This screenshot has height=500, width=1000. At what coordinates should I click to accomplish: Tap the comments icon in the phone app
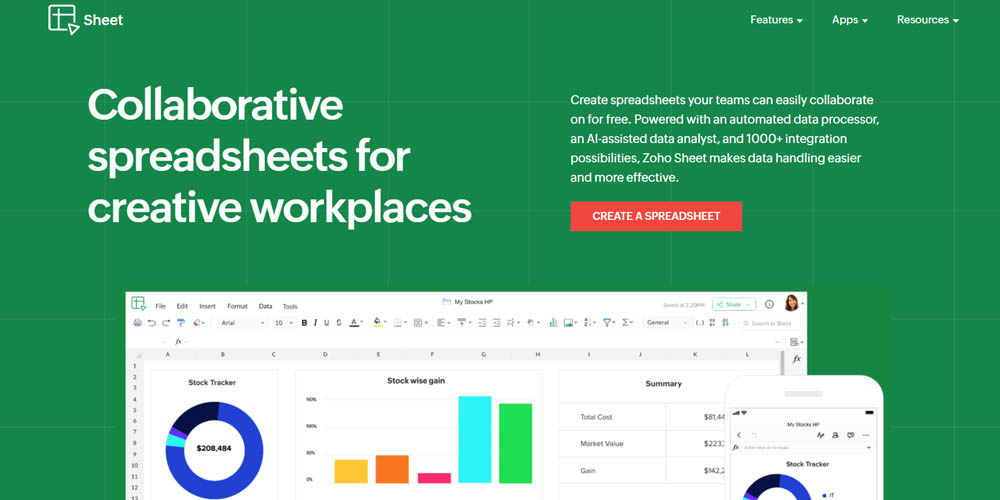click(851, 435)
